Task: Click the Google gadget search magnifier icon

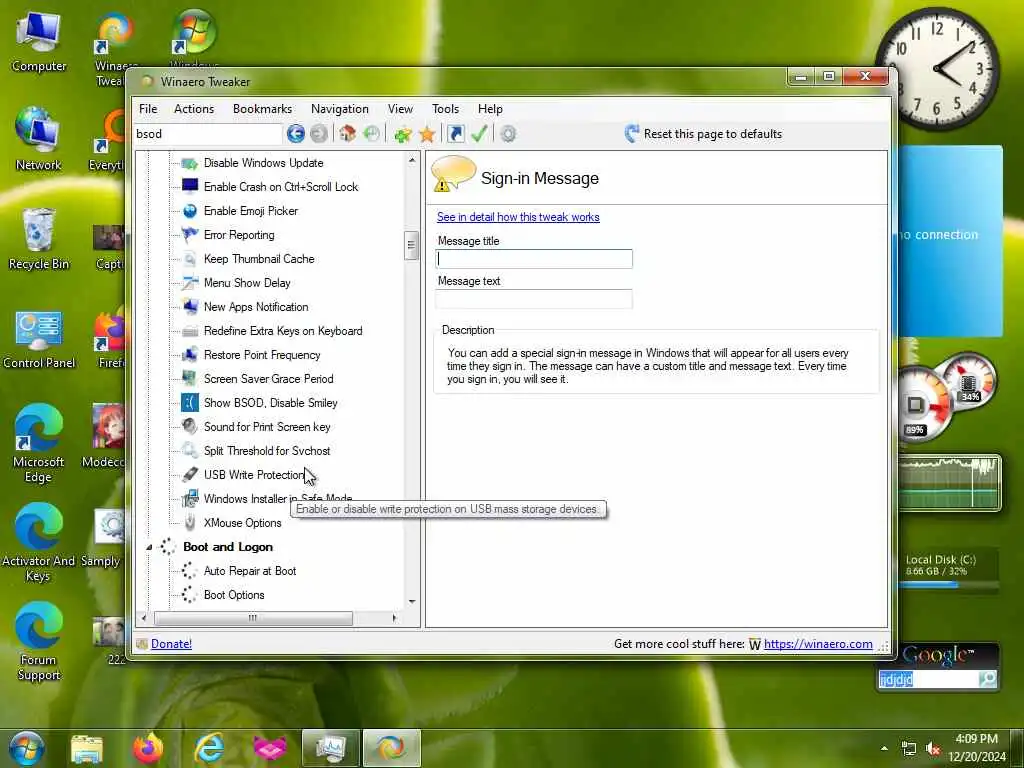Action: tap(987, 679)
